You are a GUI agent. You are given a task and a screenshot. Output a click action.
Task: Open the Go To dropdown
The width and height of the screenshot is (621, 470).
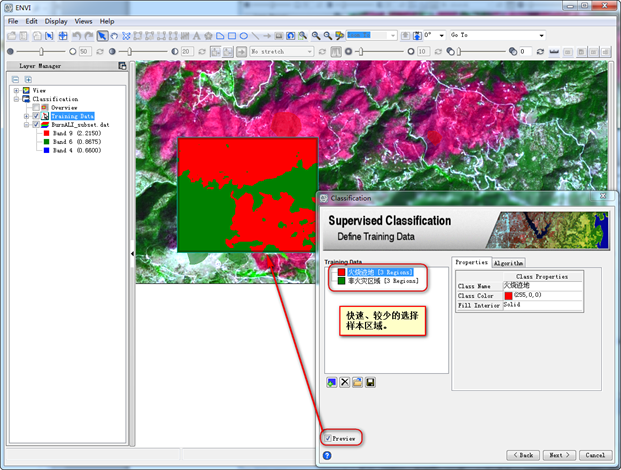[x=541, y=35]
